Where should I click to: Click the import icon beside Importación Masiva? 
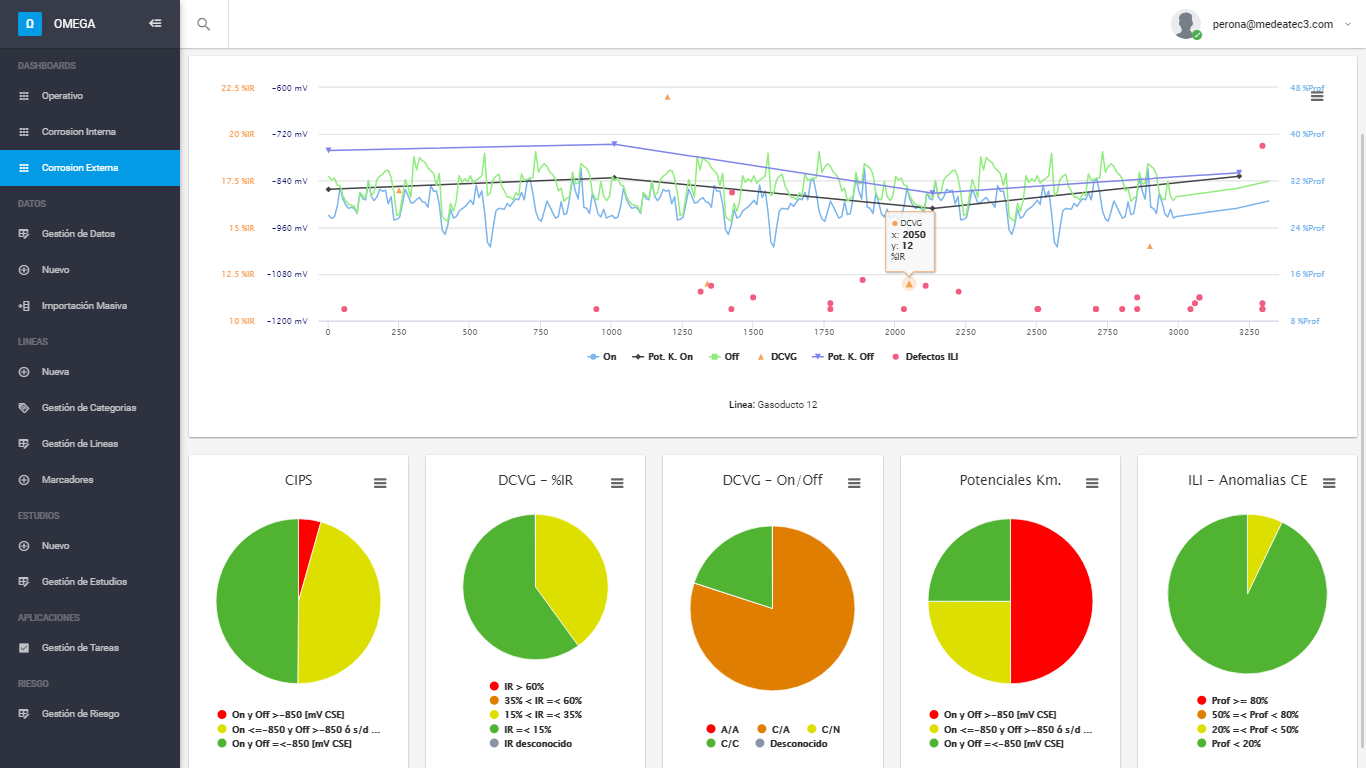pos(24,306)
